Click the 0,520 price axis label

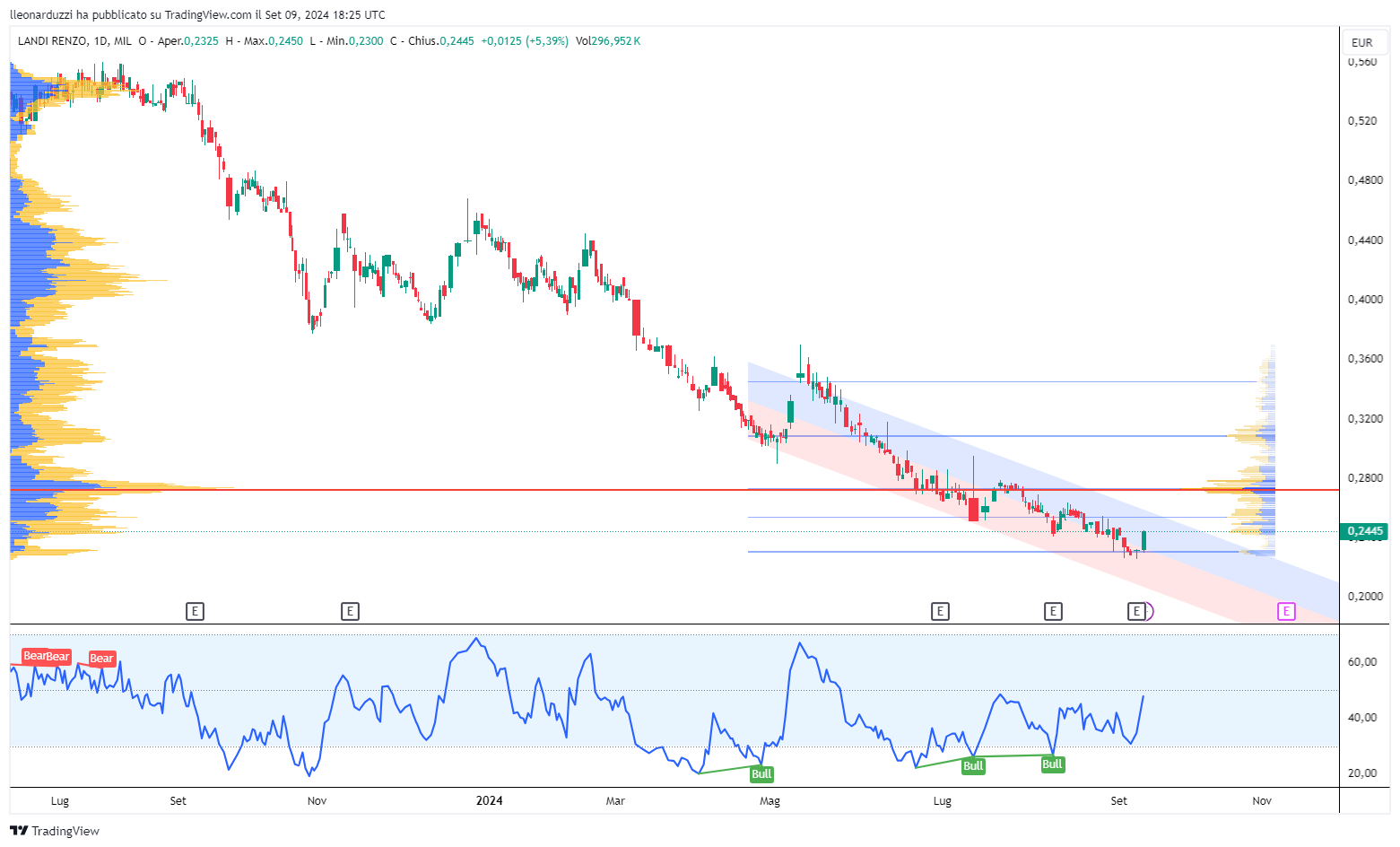click(1362, 120)
